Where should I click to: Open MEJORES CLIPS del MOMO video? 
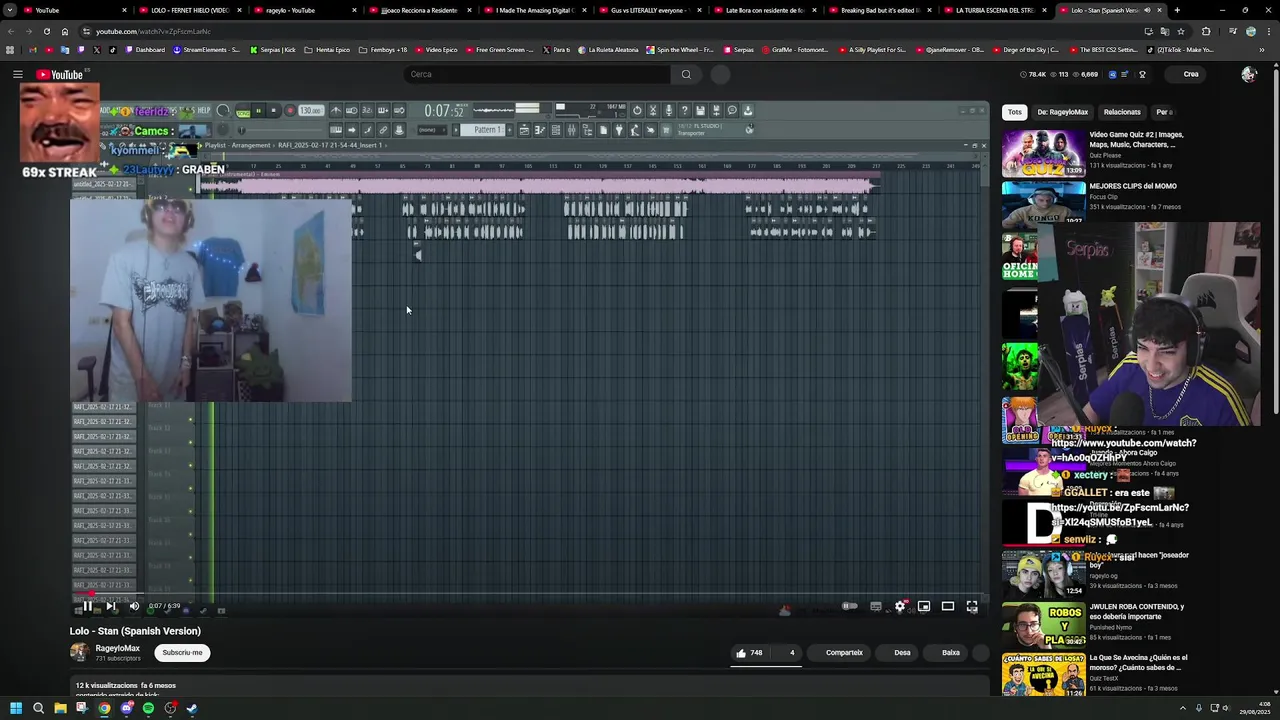click(x=1132, y=186)
